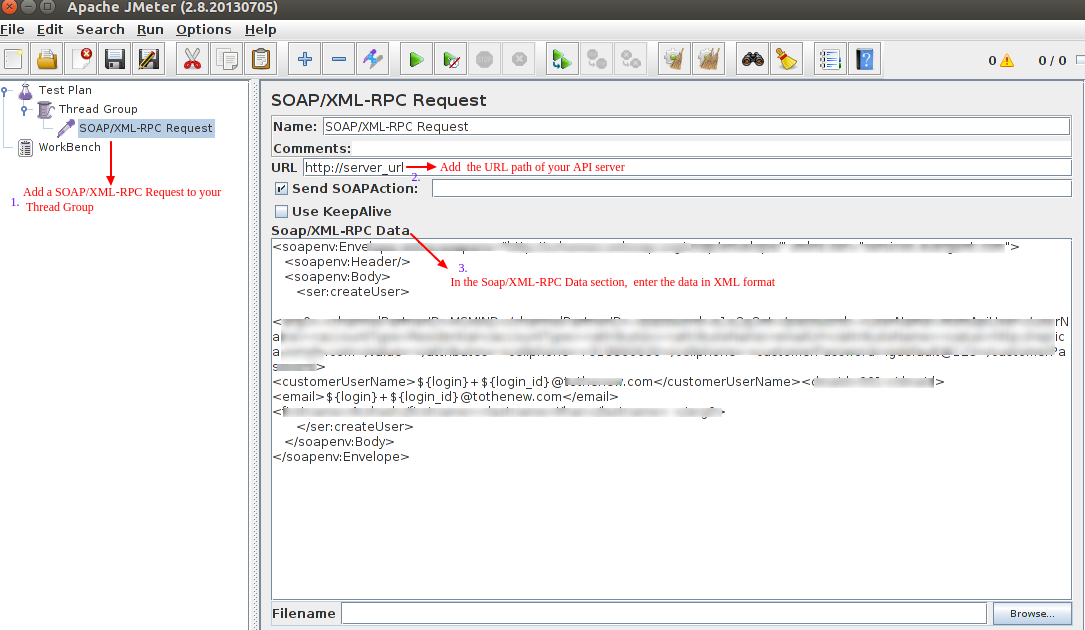This screenshot has width=1085, height=630.
Task: Click the URL field with http://server_url
Action: point(687,168)
